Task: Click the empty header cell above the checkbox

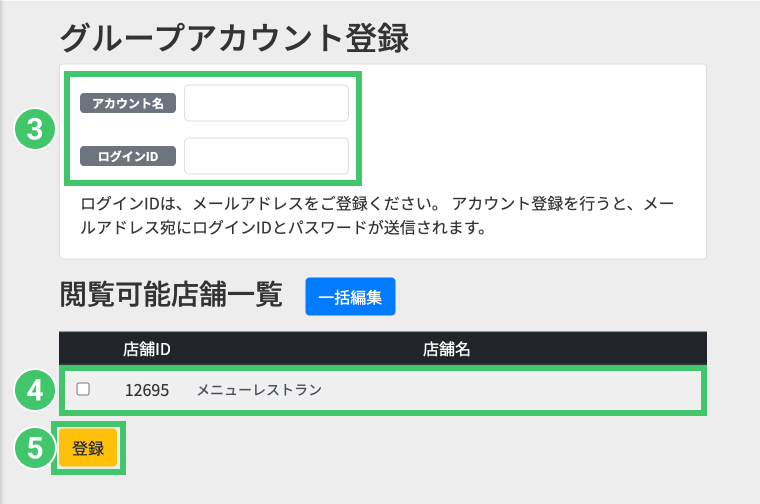Action: point(83,349)
